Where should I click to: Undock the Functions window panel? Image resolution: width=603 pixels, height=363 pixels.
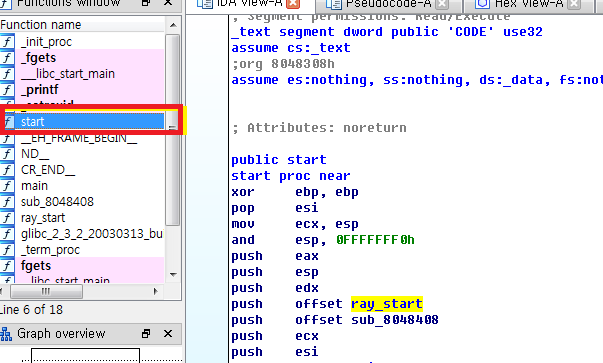(146, 3)
